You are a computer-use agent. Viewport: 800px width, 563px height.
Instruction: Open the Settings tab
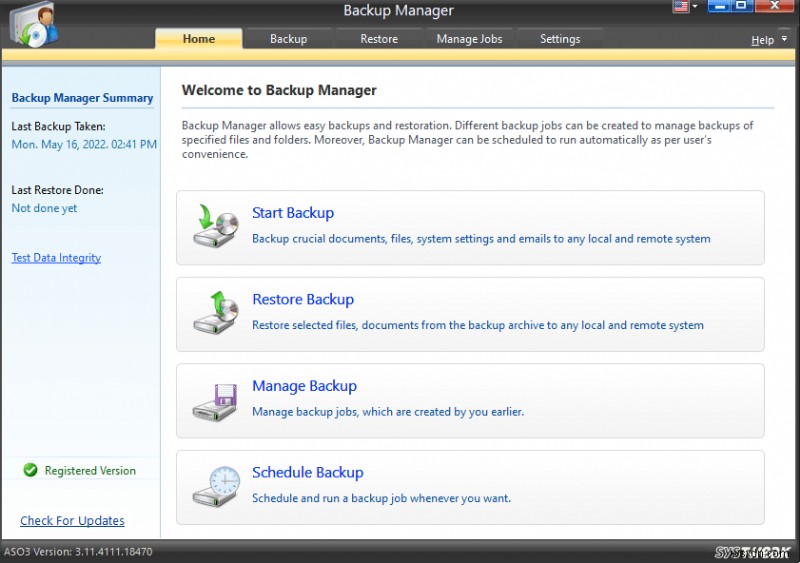coord(560,39)
